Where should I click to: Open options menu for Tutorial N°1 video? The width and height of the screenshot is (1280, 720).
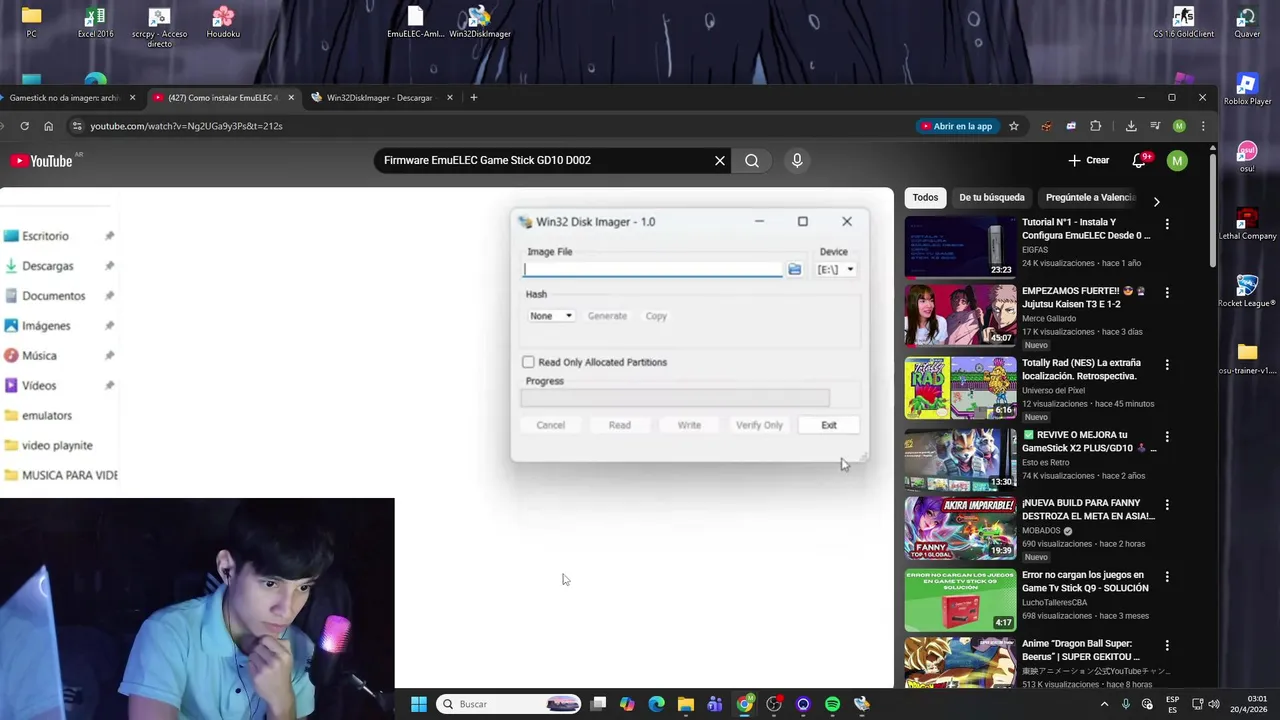point(1166,224)
